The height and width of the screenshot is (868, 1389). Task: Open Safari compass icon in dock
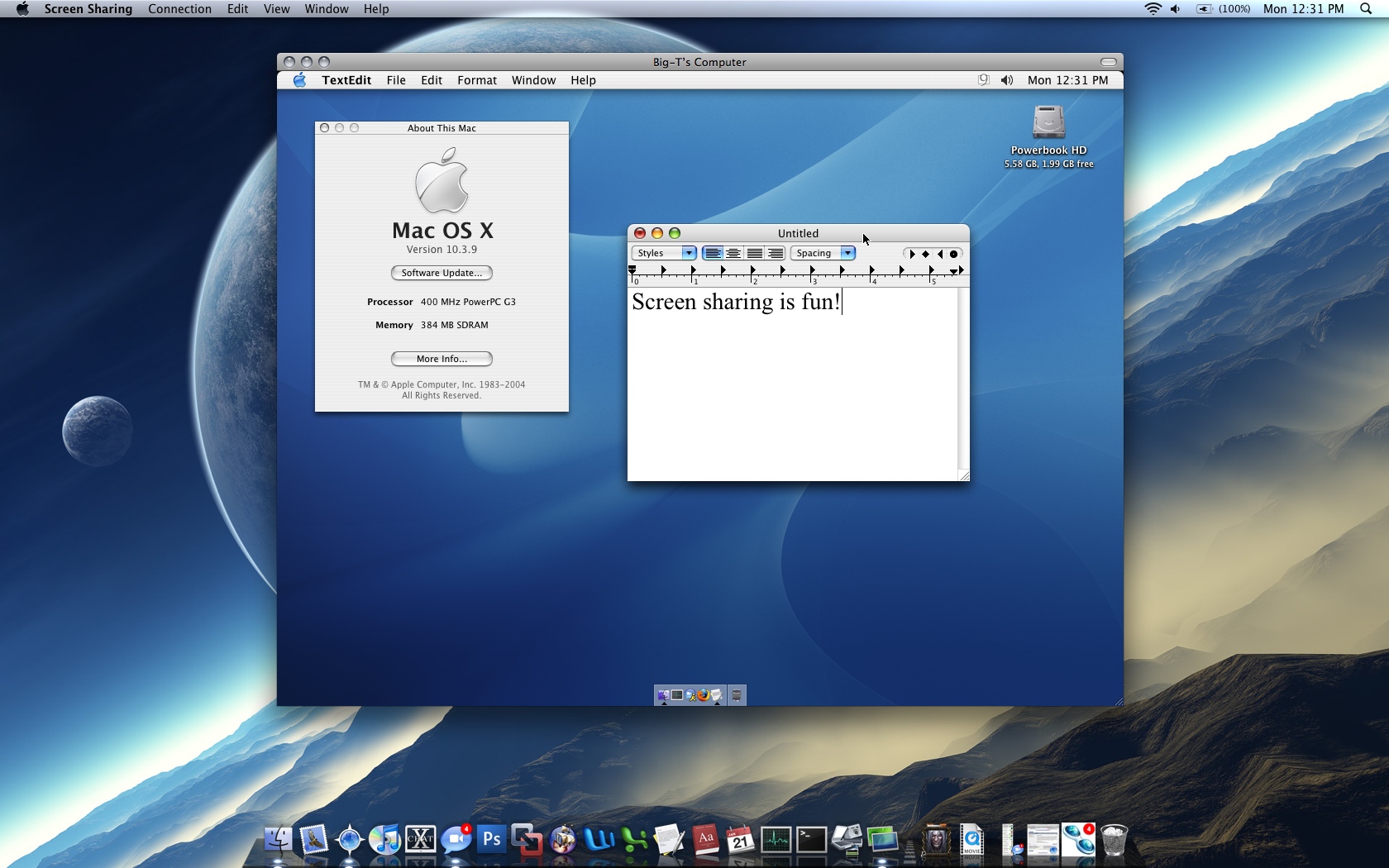coord(350,840)
